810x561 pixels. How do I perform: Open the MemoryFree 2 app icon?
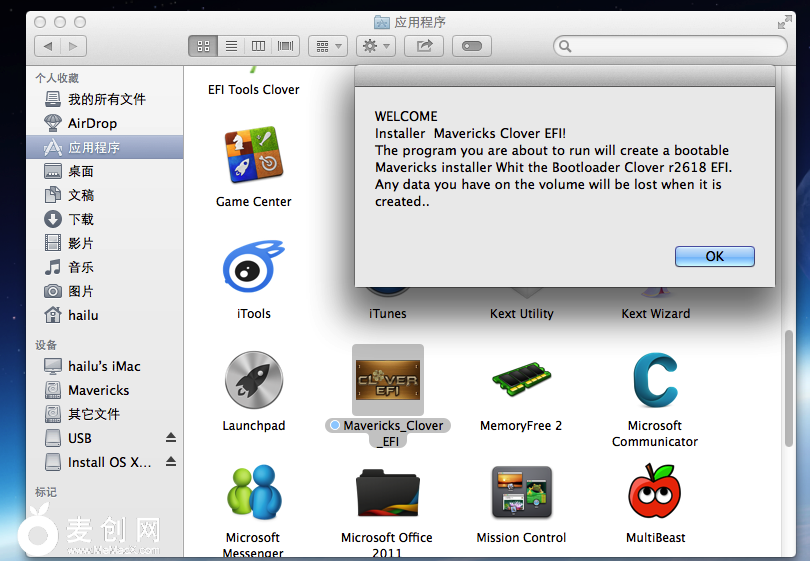(521, 381)
